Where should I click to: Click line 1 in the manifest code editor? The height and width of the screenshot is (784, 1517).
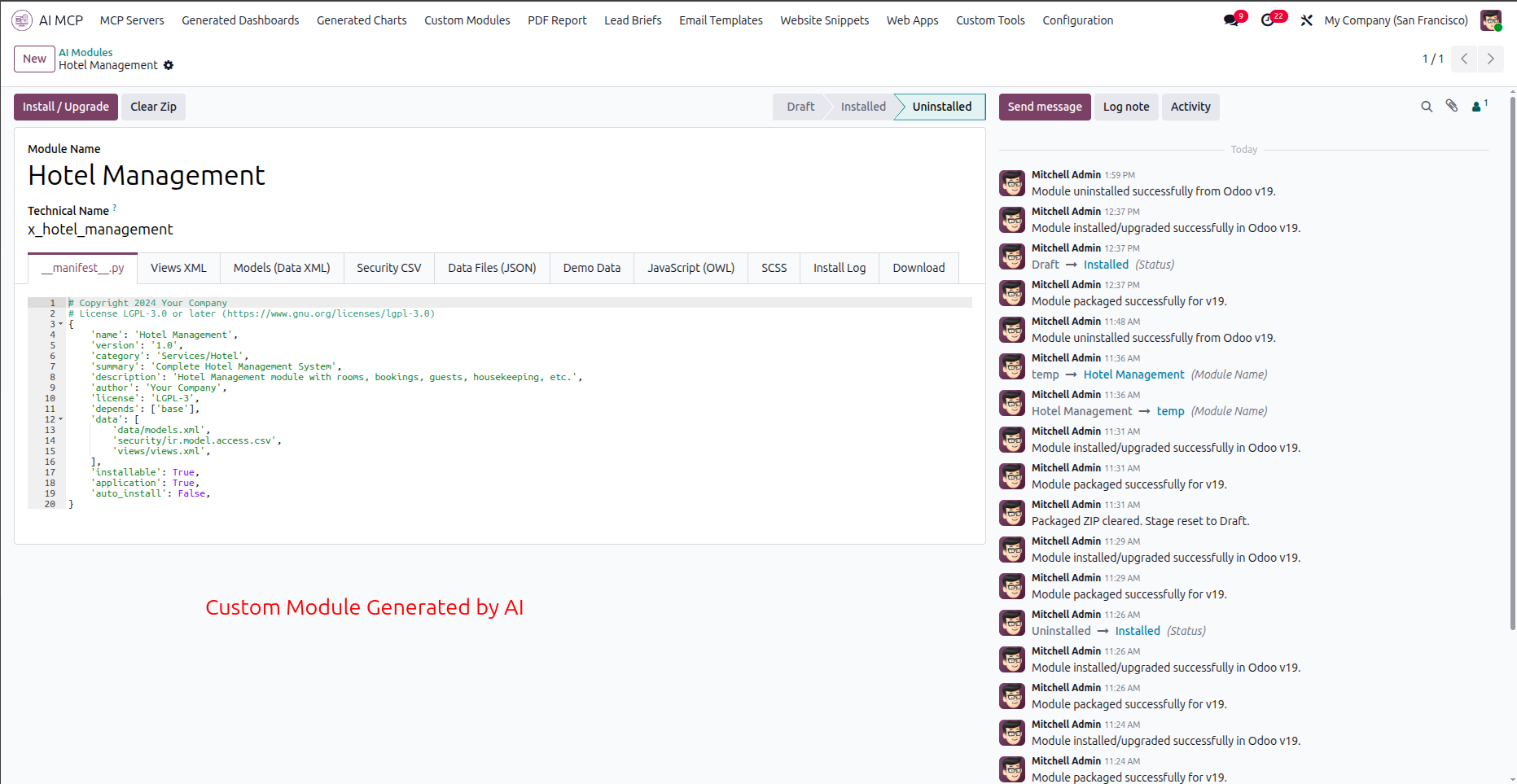(520, 303)
